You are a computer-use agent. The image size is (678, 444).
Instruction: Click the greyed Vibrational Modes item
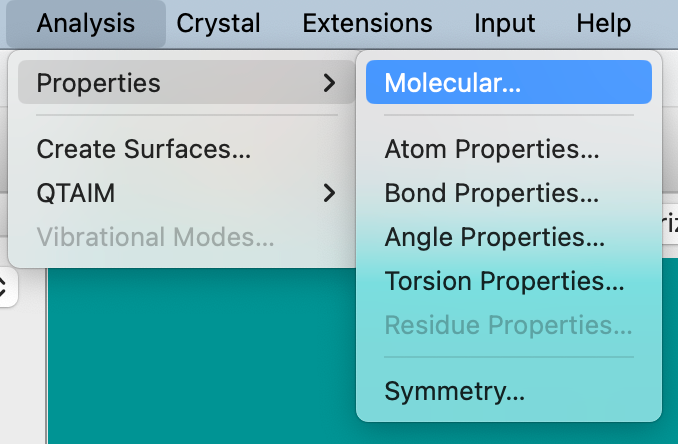click(x=155, y=236)
